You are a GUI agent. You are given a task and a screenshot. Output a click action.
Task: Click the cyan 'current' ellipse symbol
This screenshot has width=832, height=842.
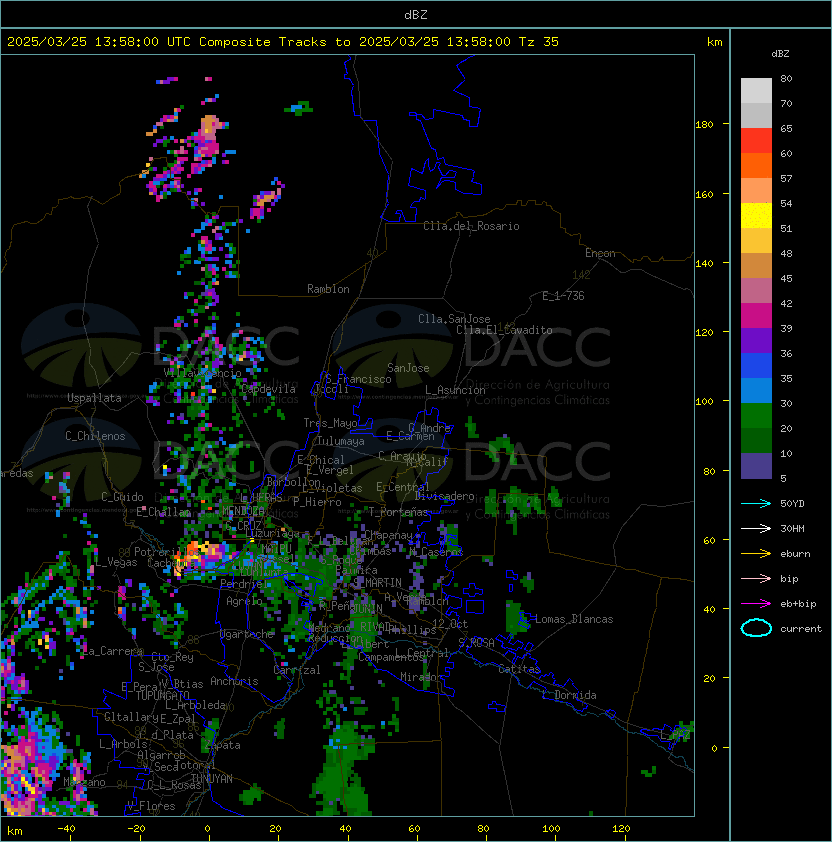click(x=756, y=628)
